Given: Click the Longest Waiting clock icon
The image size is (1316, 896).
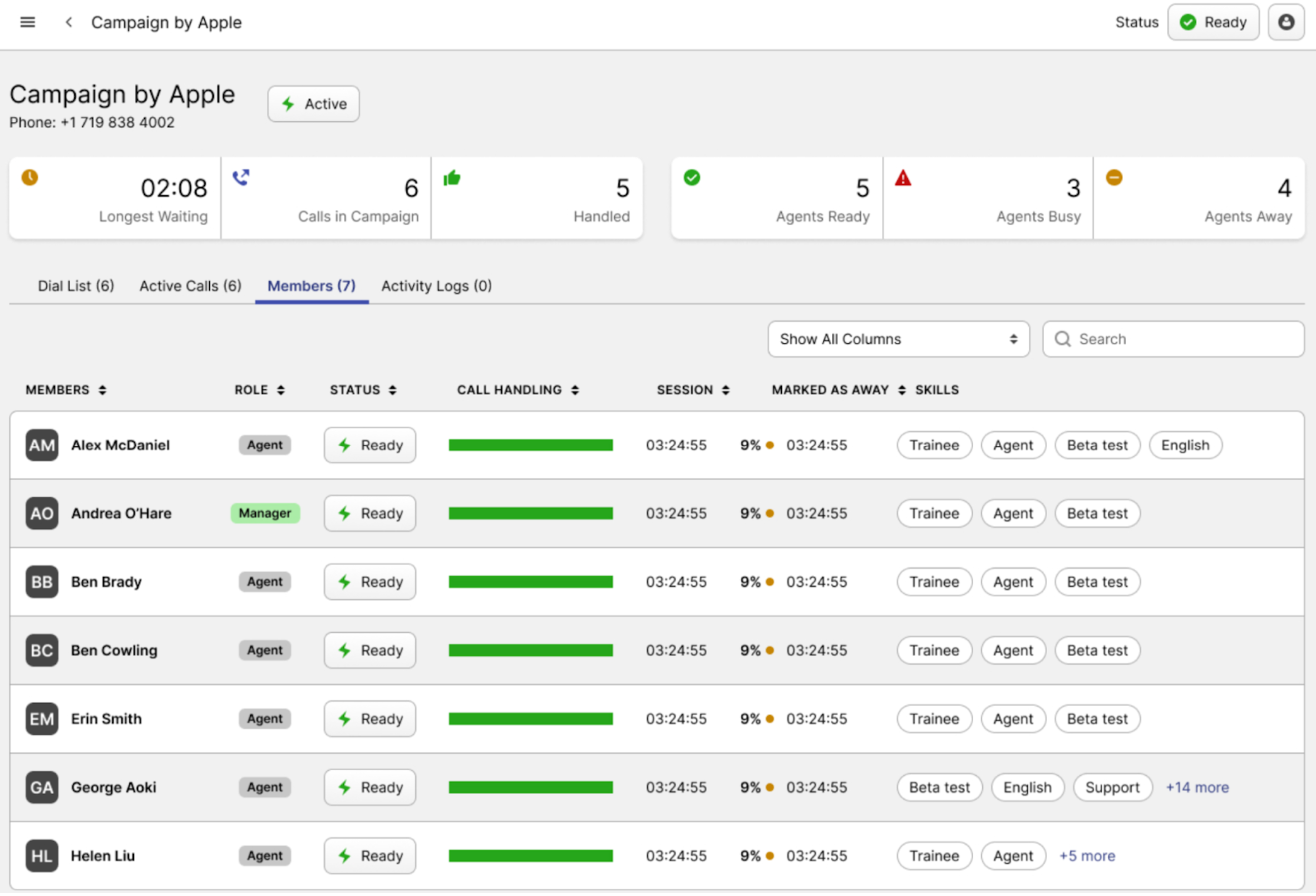Looking at the screenshot, I should (x=29, y=178).
